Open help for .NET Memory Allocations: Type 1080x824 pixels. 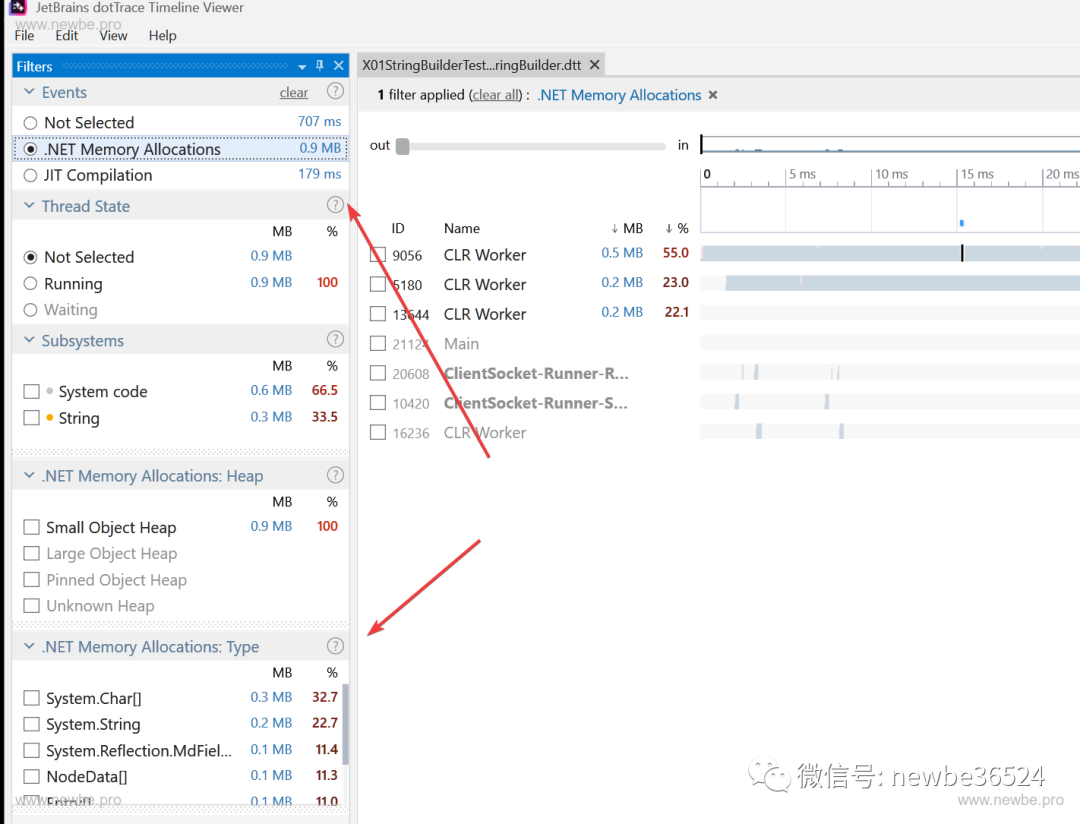[x=335, y=646]
